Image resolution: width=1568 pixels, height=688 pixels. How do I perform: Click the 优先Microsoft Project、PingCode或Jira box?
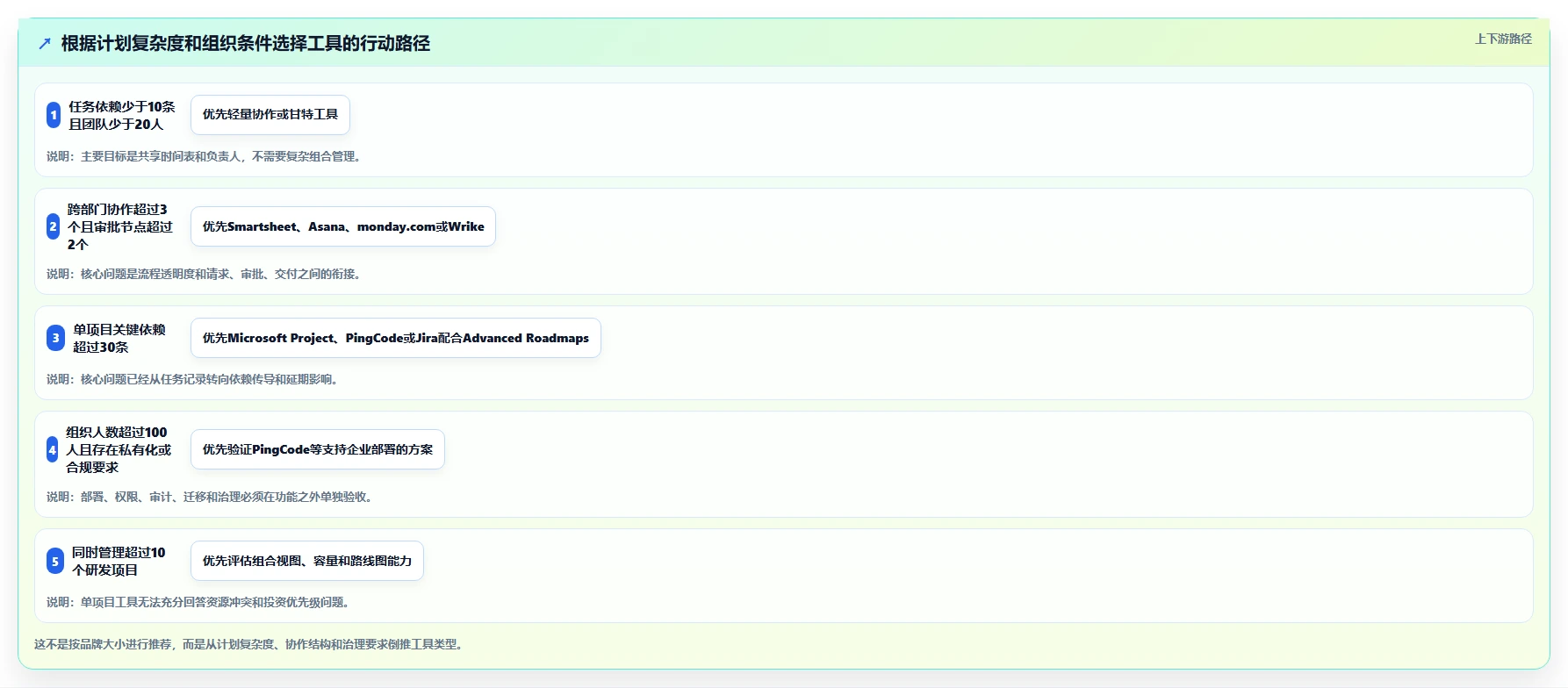(396, 338)
